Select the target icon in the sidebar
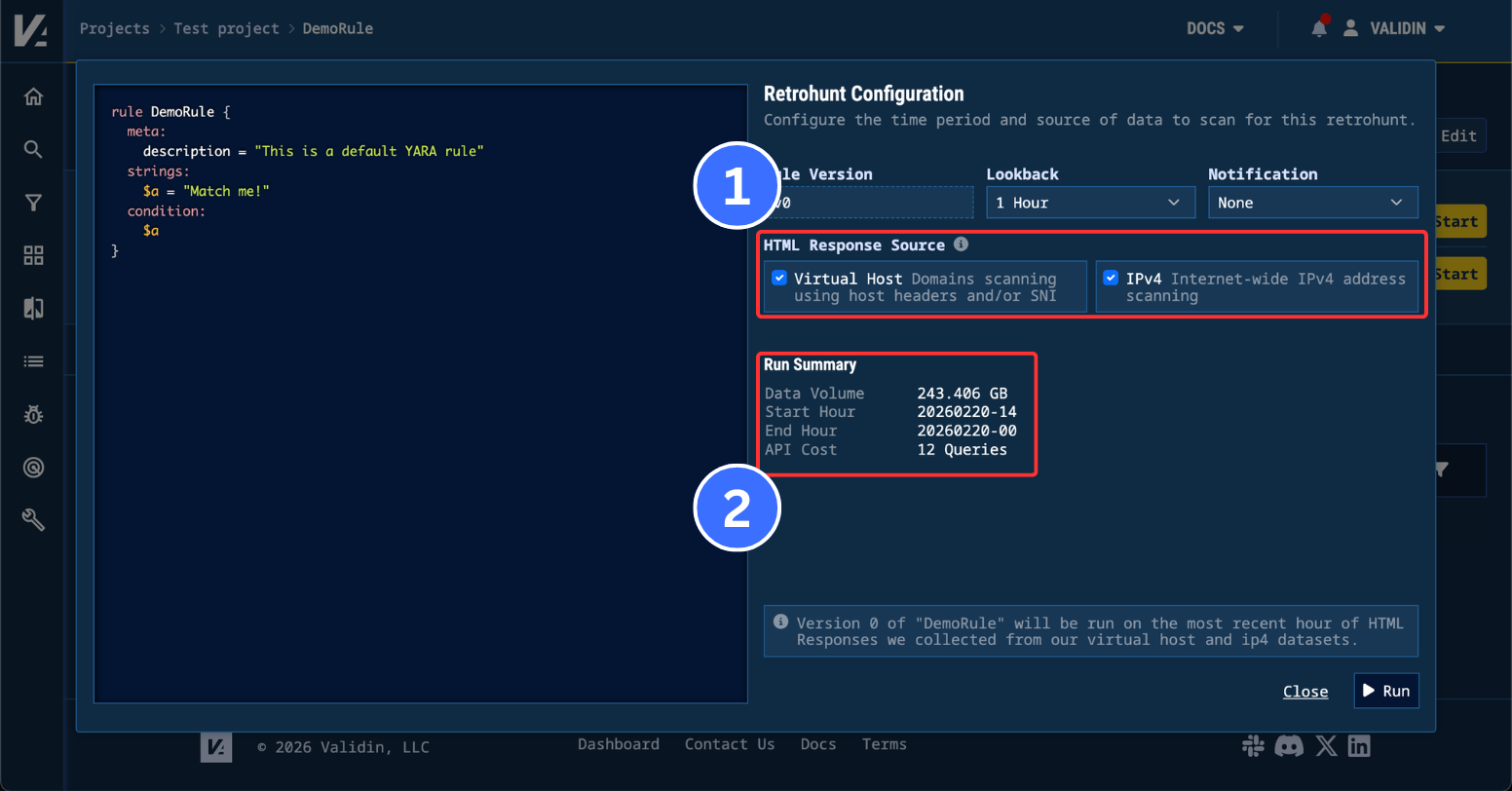Viewport: 1512px width, 791px height. point(32,468)
